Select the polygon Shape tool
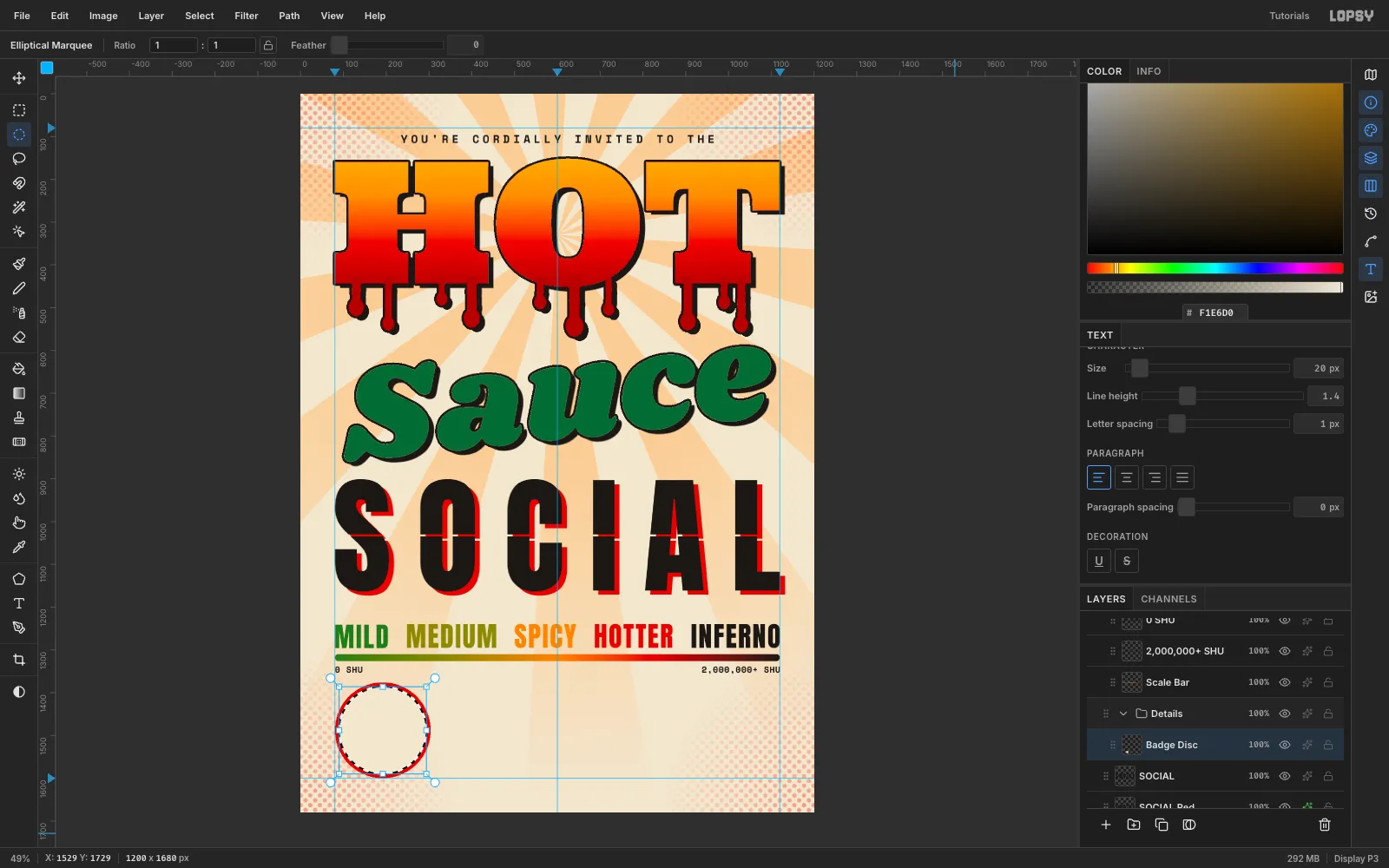 [x=19, y=579]
